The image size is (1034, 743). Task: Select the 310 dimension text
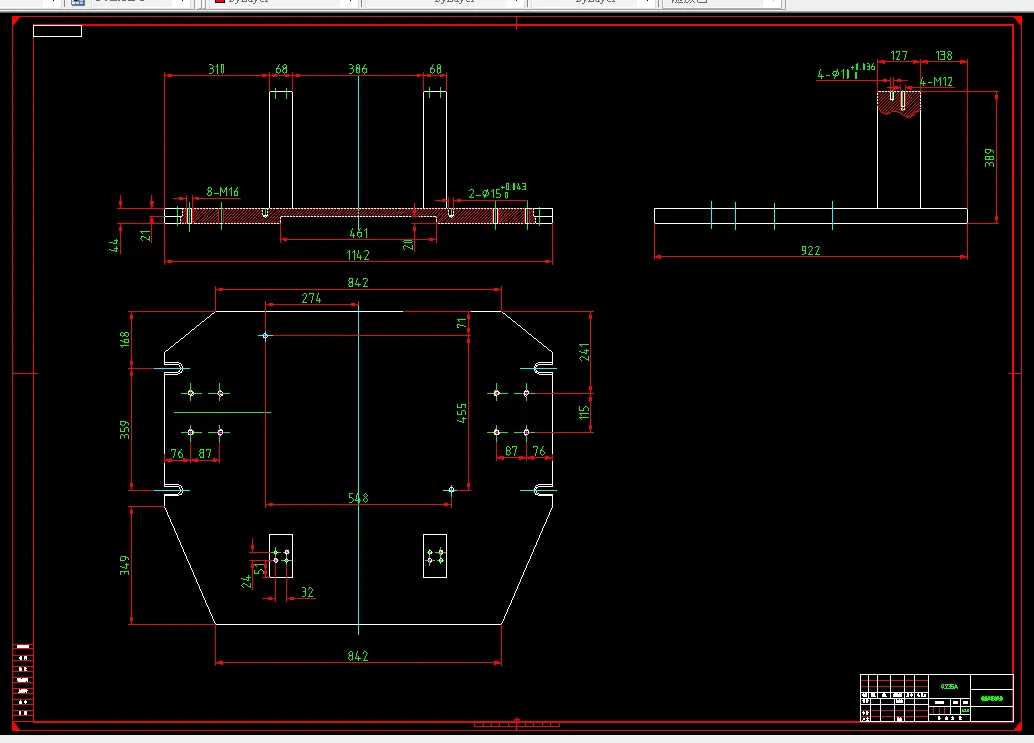point(216,69)
